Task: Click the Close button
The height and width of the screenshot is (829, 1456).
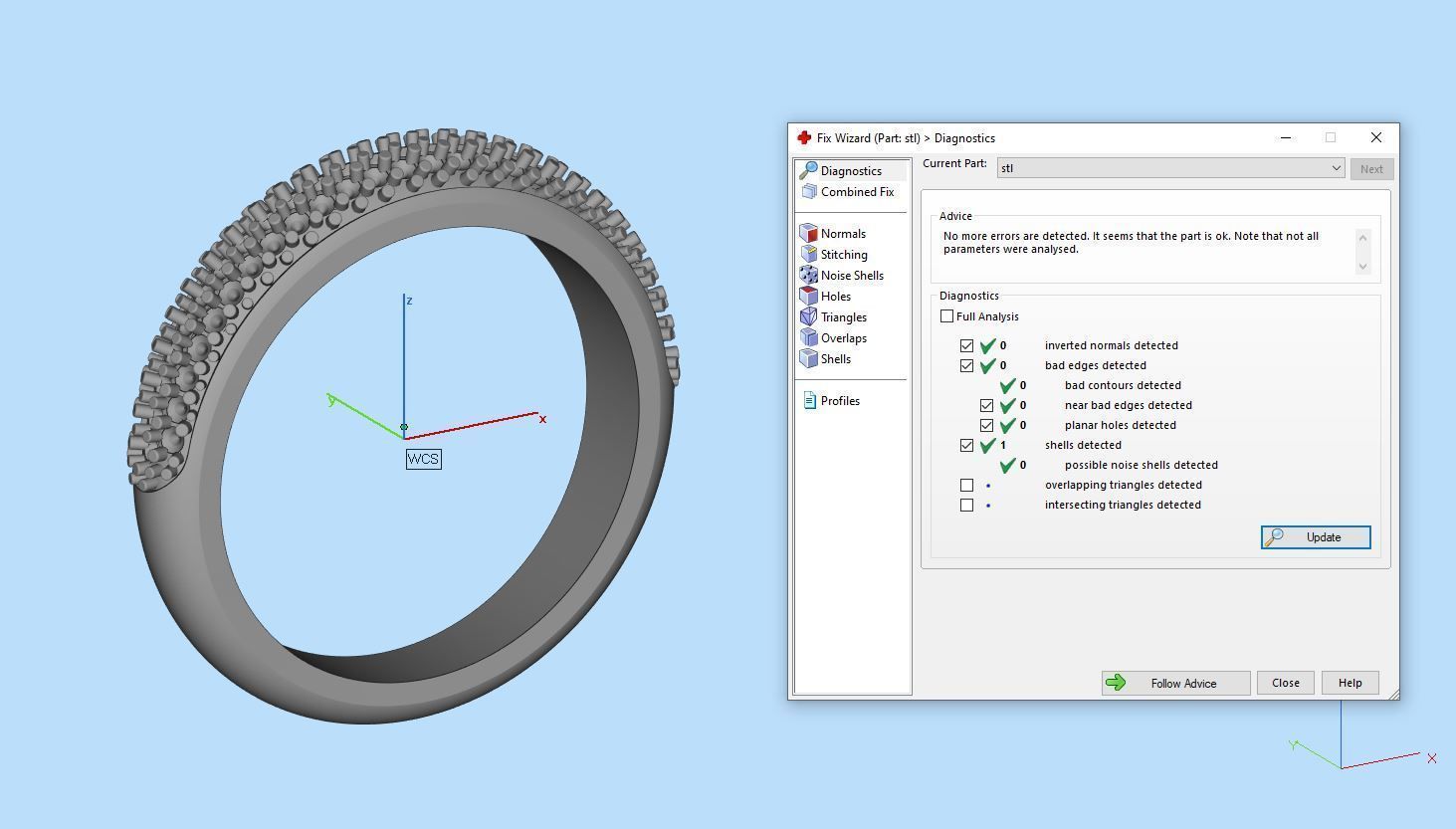Action: (x=1285, y=683)
